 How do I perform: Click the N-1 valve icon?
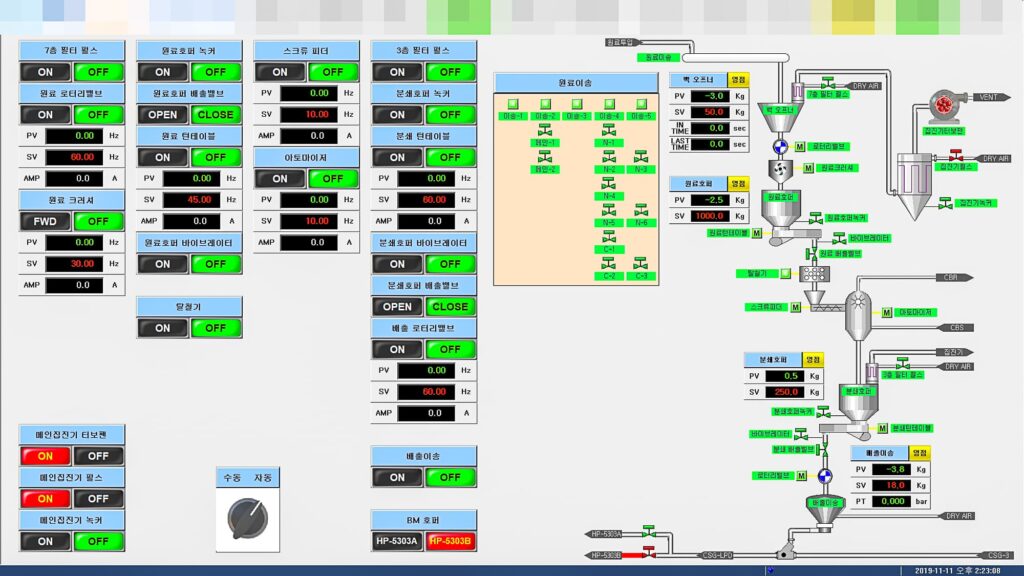point(609,130)
